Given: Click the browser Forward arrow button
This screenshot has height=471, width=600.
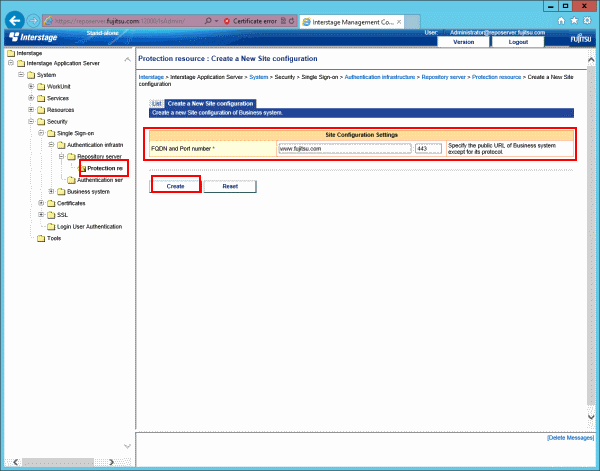Looking at the screenshot, I should (34, 21).
